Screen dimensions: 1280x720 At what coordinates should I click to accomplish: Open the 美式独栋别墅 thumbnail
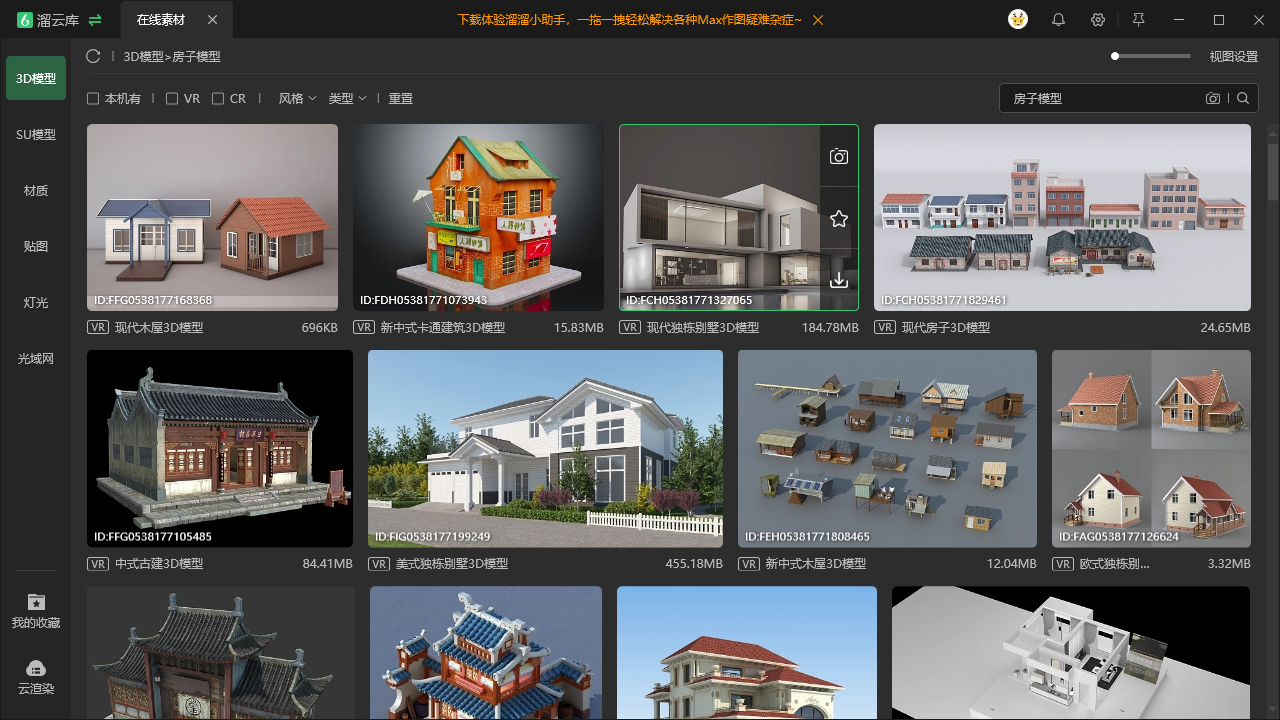545,448
